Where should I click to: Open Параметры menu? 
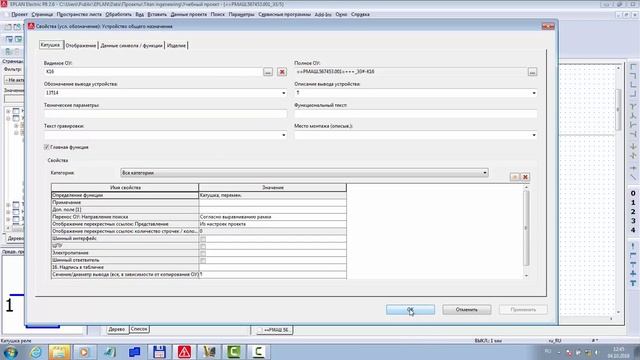click(x=242, y=14)
